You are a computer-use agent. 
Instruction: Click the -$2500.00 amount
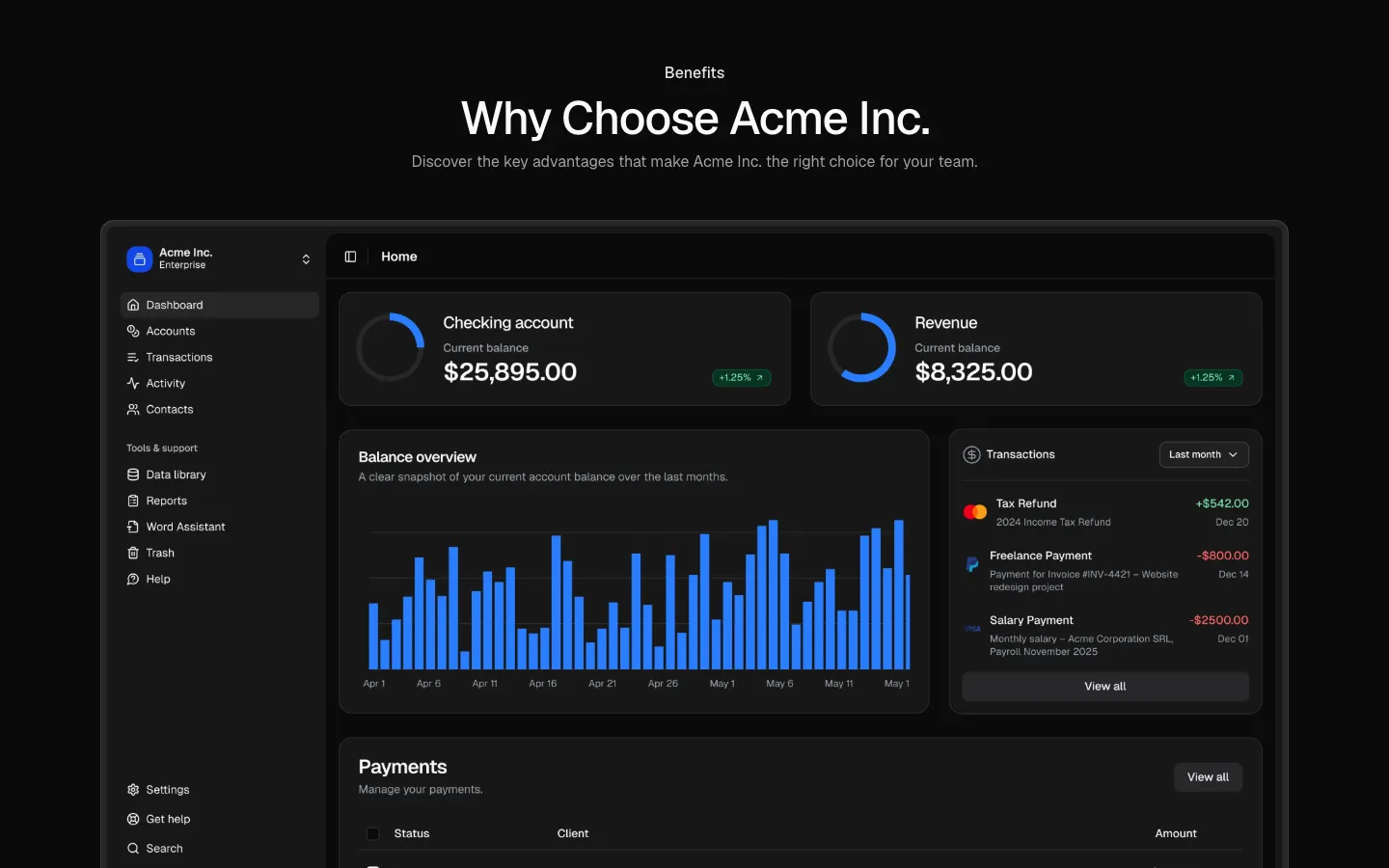coord(1219,620)
